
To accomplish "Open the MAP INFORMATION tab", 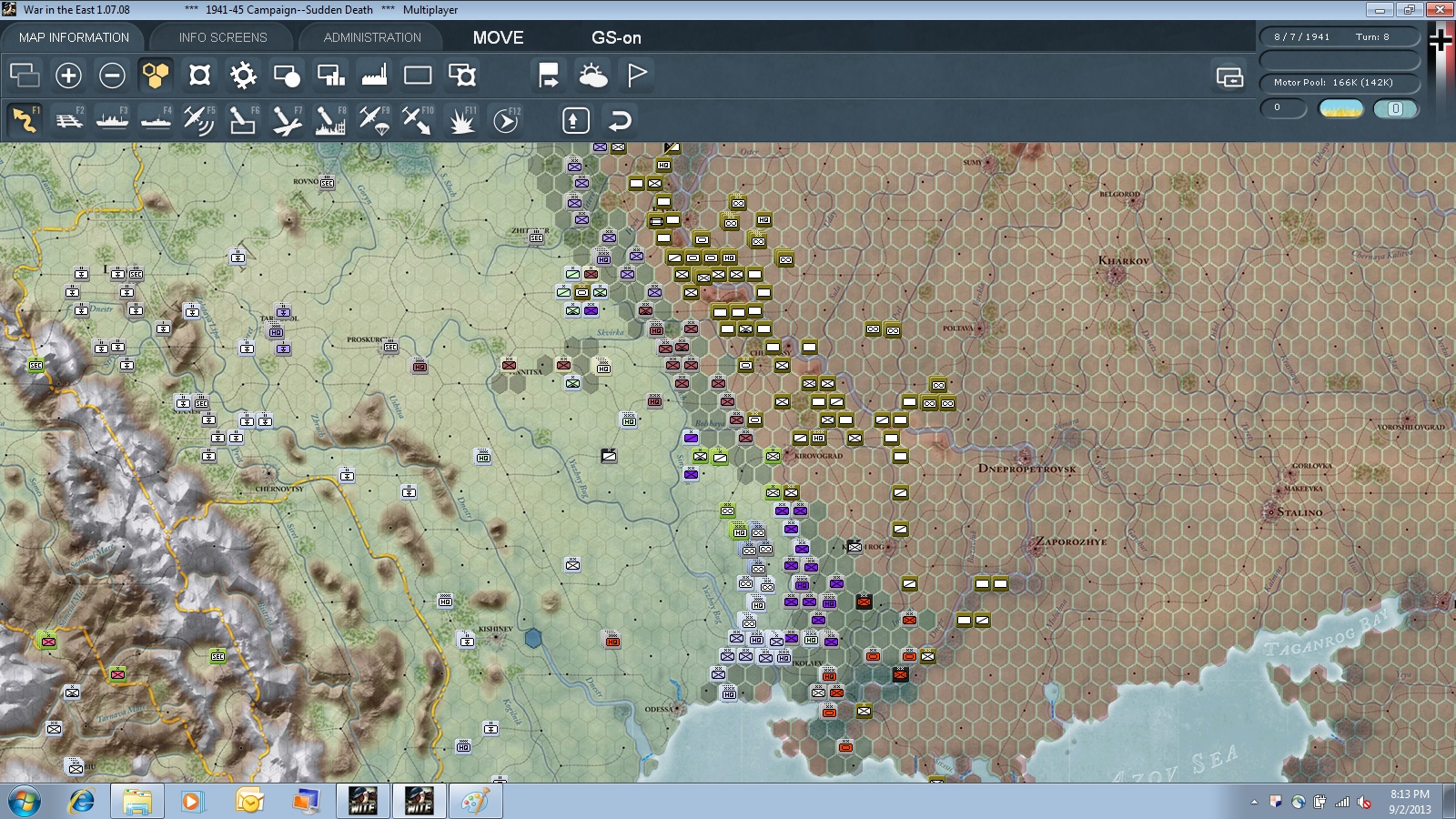I will pos(74,37).
